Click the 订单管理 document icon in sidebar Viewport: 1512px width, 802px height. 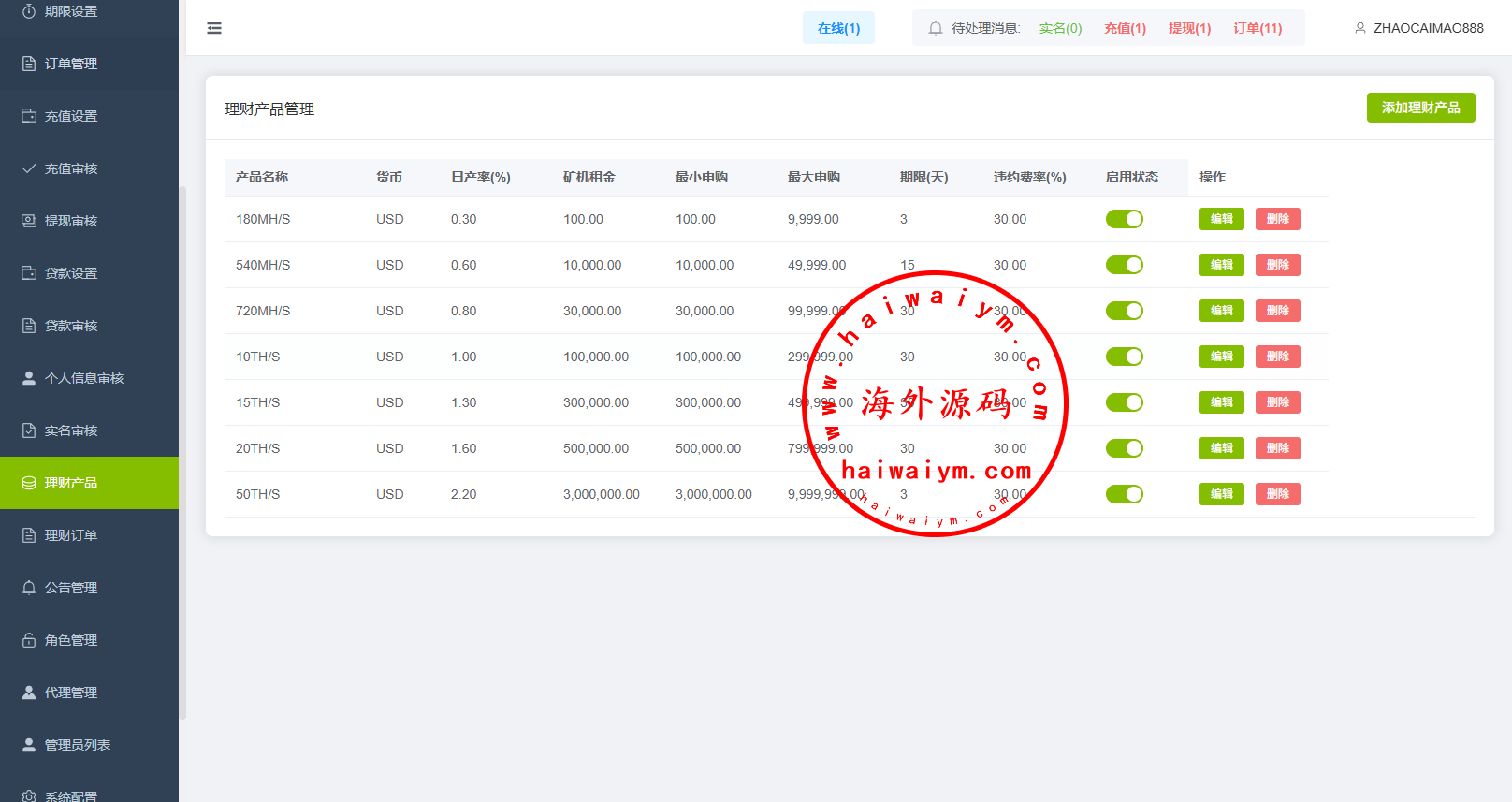click(29, 64)
